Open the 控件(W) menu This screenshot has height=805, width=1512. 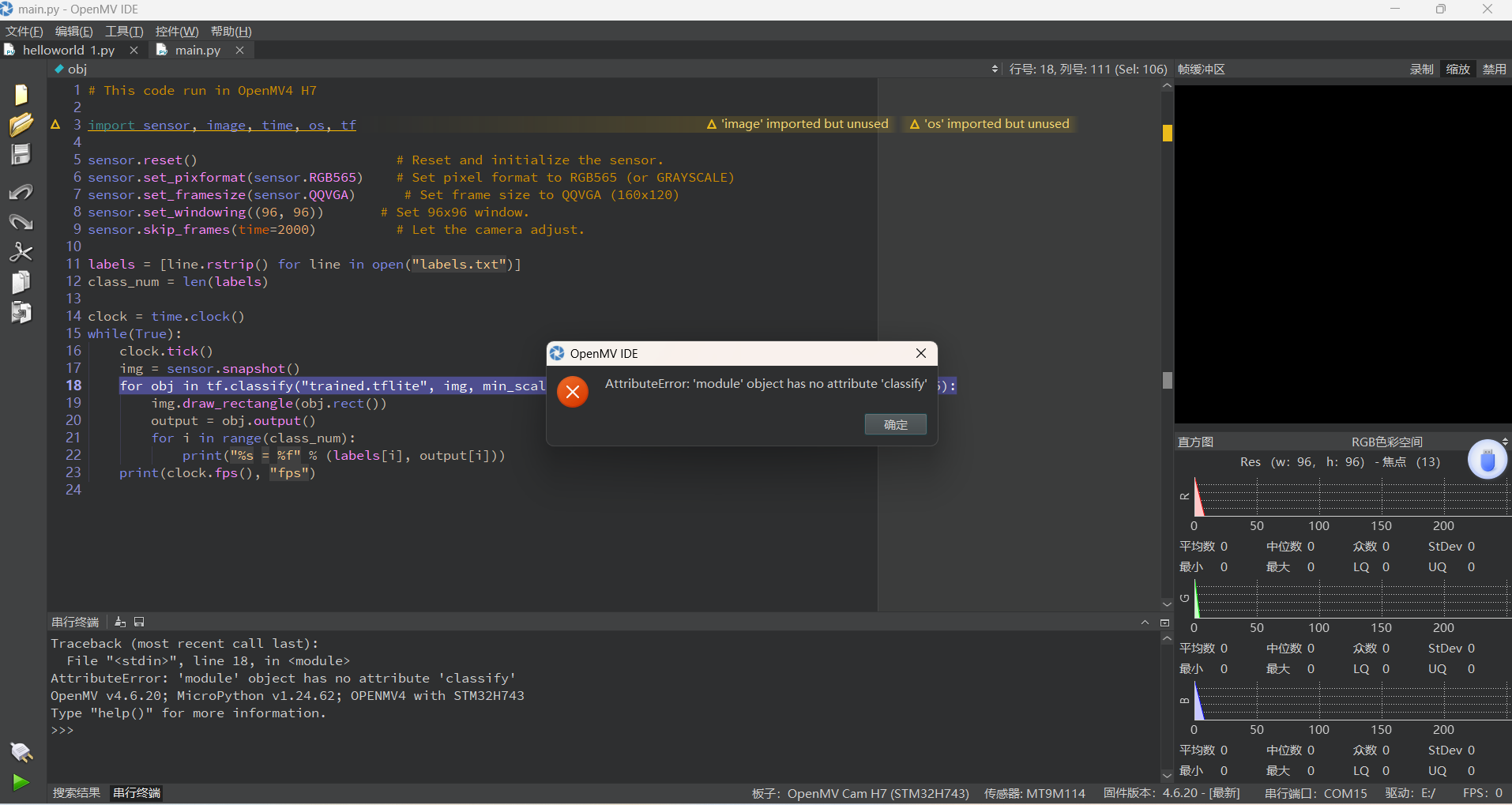coord(177,31)
